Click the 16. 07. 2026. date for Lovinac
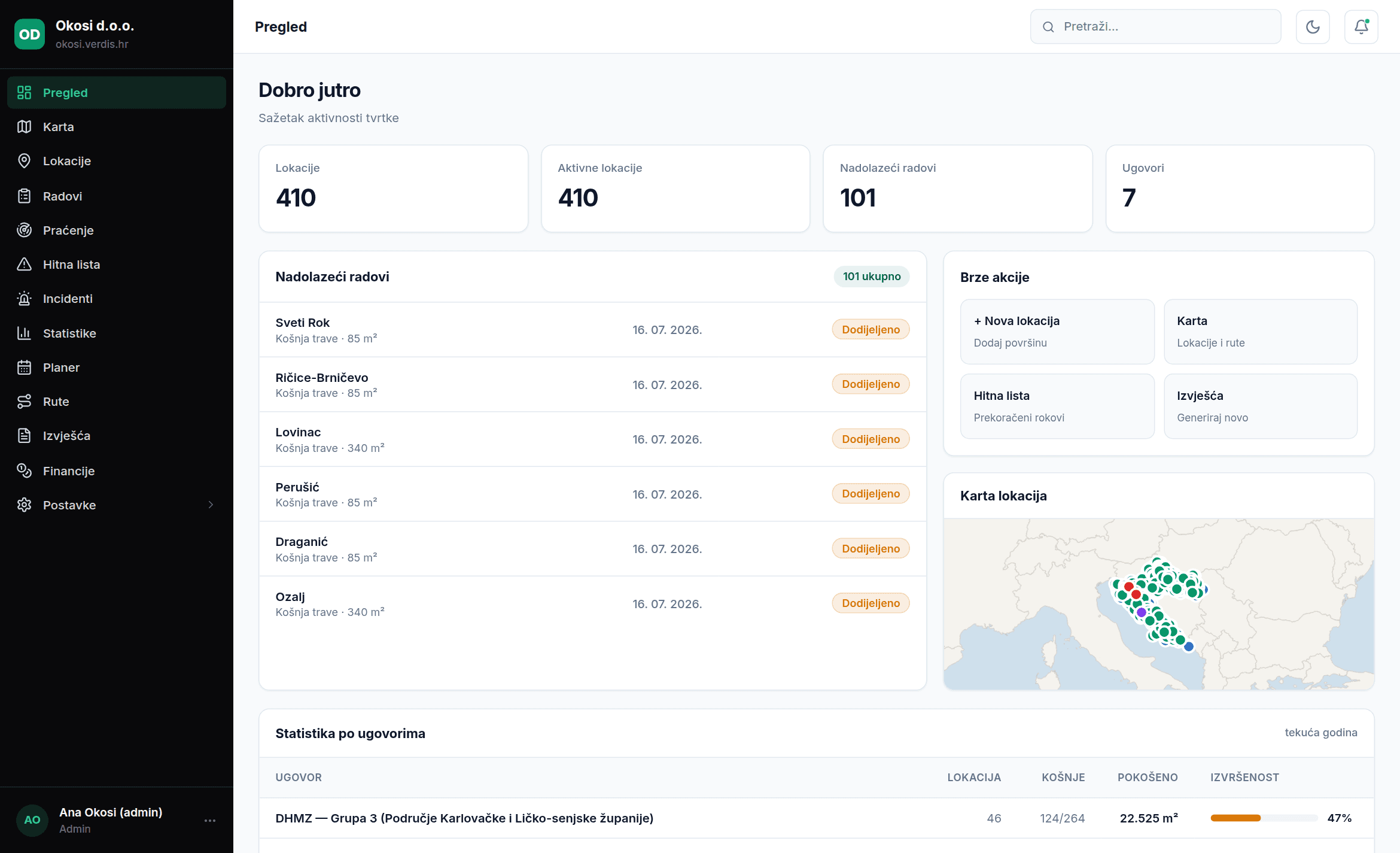The image size is (1400, 853). coord(667,439)
